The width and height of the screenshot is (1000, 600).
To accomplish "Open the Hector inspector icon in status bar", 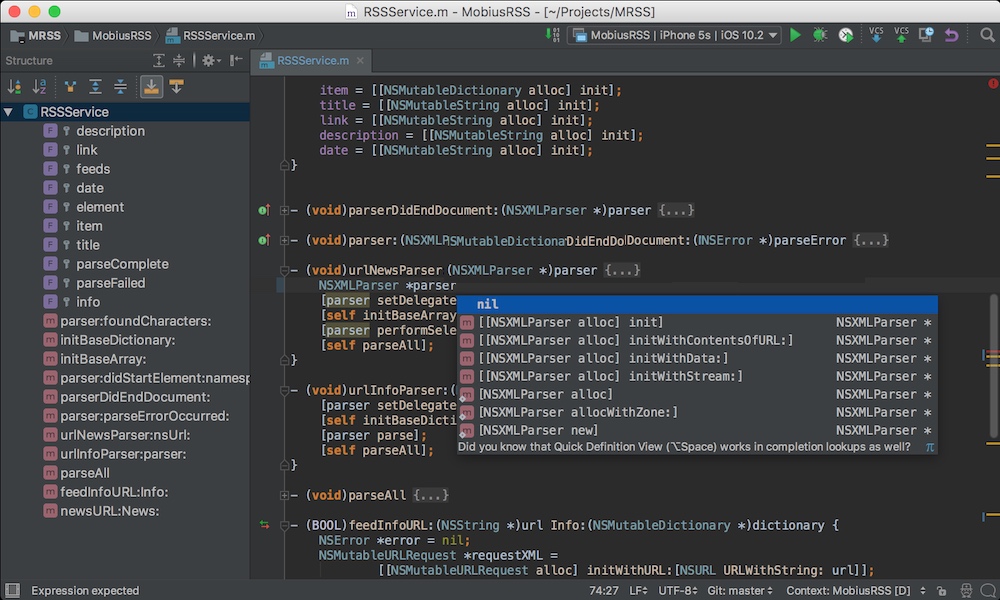I will click(x=966, y=590).
